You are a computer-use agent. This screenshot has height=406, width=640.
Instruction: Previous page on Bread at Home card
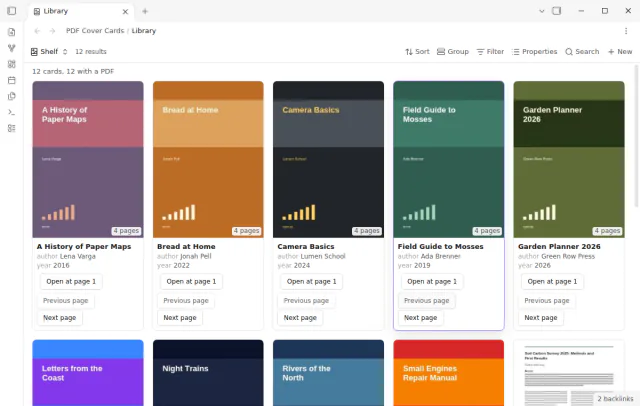click(186, 301)
